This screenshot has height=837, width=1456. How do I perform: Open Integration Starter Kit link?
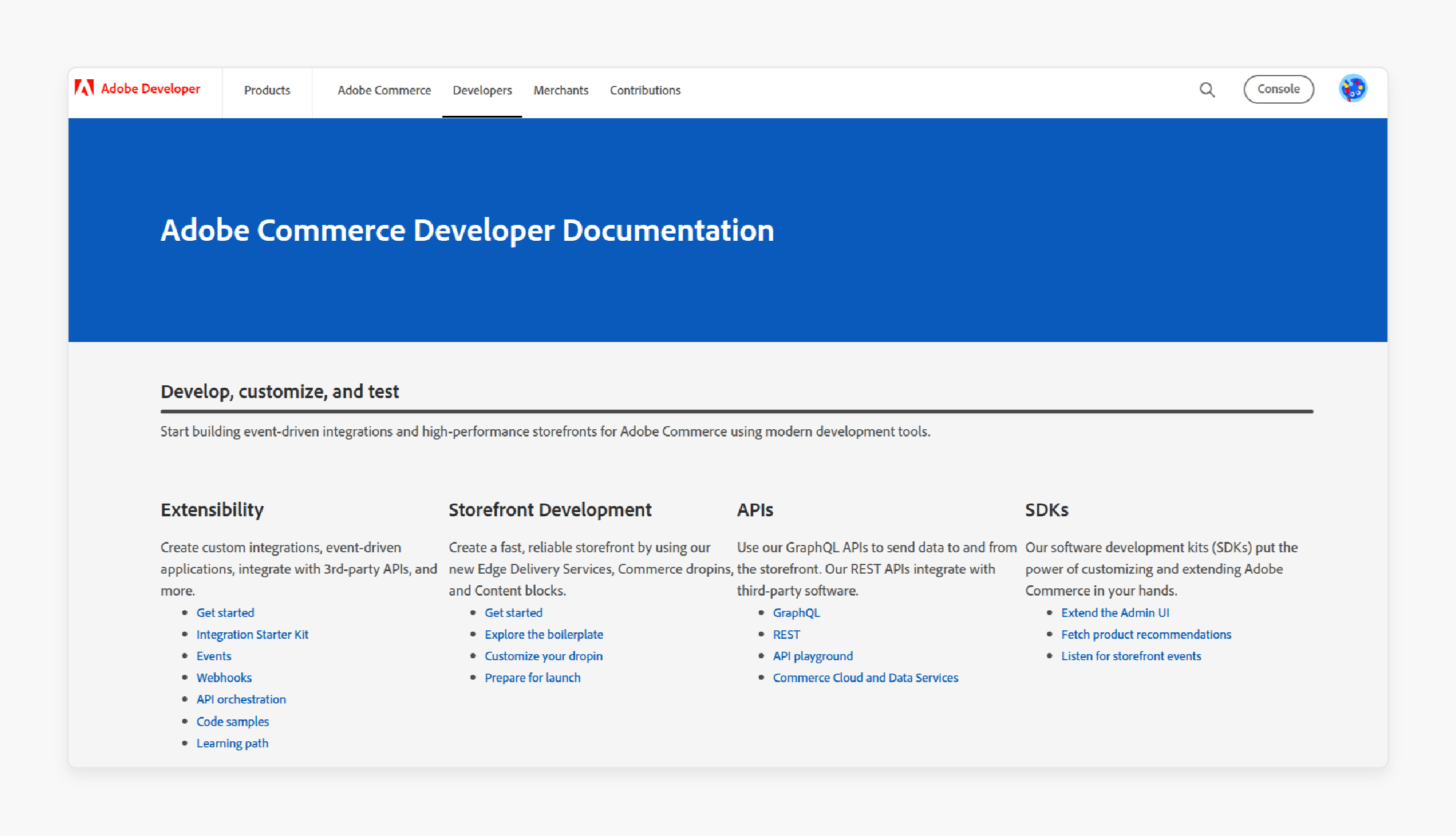(x=252, y=635)
